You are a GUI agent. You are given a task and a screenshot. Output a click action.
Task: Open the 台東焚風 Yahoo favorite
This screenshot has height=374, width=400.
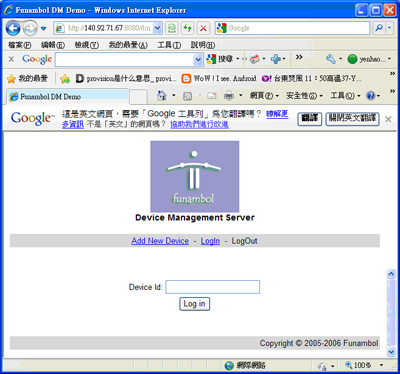coord(312,79)
